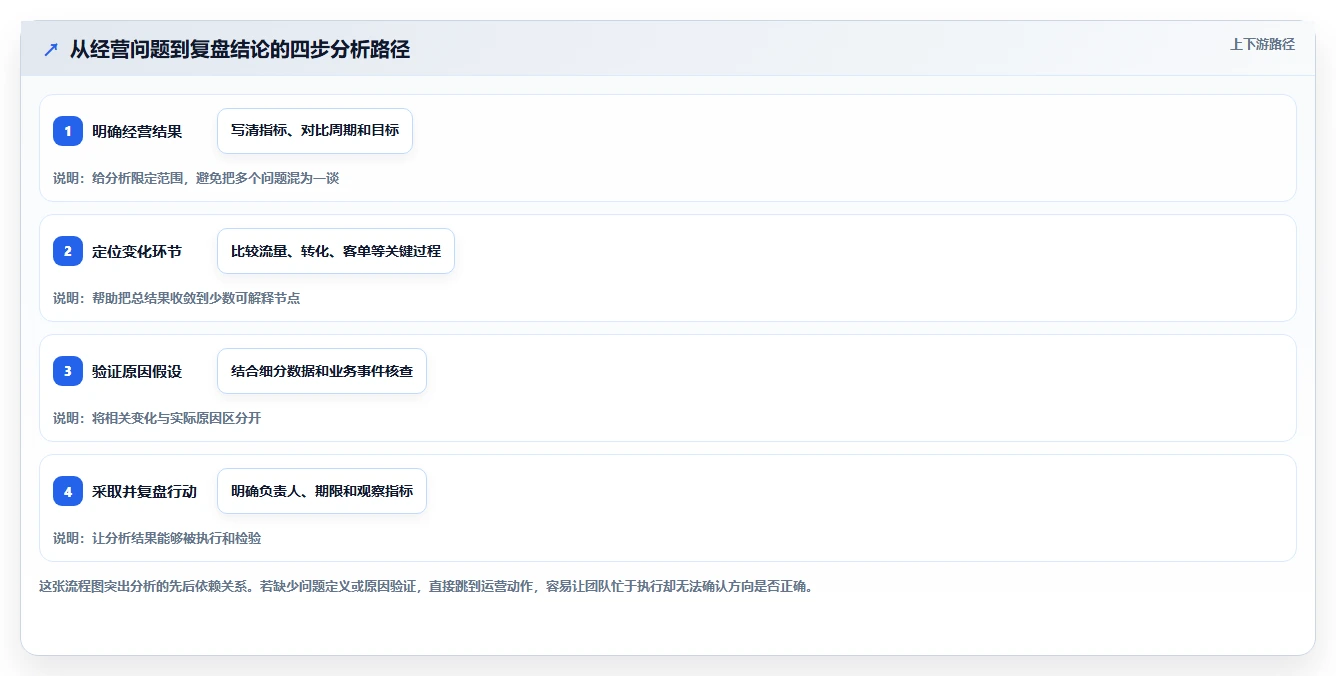Click the arrow icon beside the title
This screenshot has width=1336, height=676.
tap(51, 50)
